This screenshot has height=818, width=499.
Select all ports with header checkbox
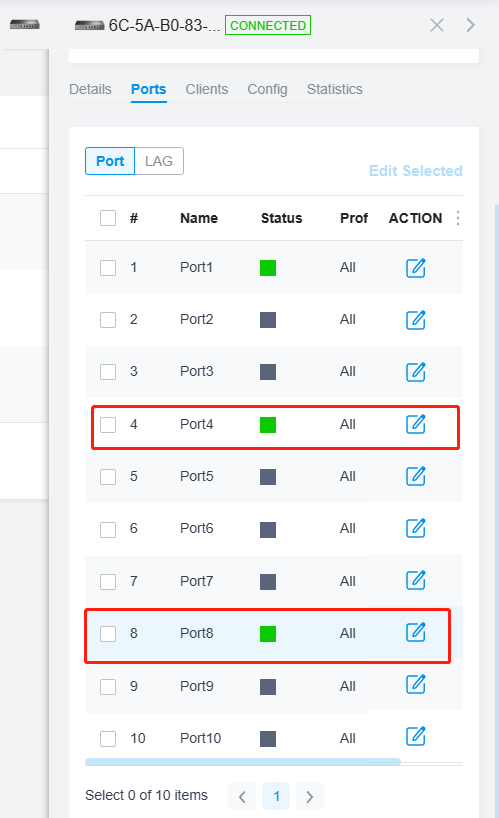pos(108,218)
